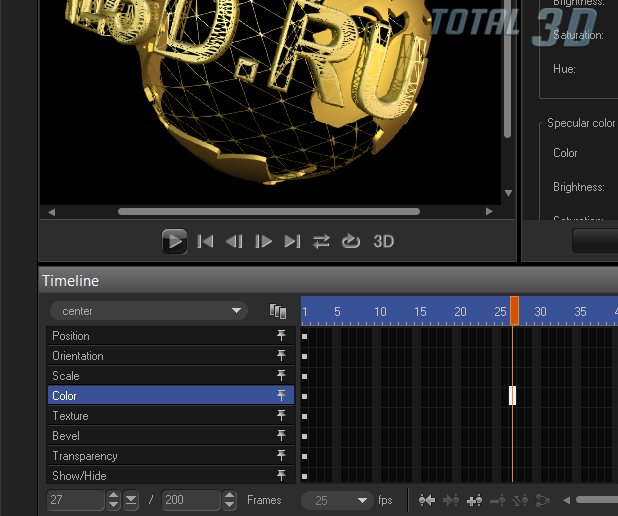The image size is (618, 516).
Task: Toggle ping-pong playback mode icon
Action: point(321,241)
